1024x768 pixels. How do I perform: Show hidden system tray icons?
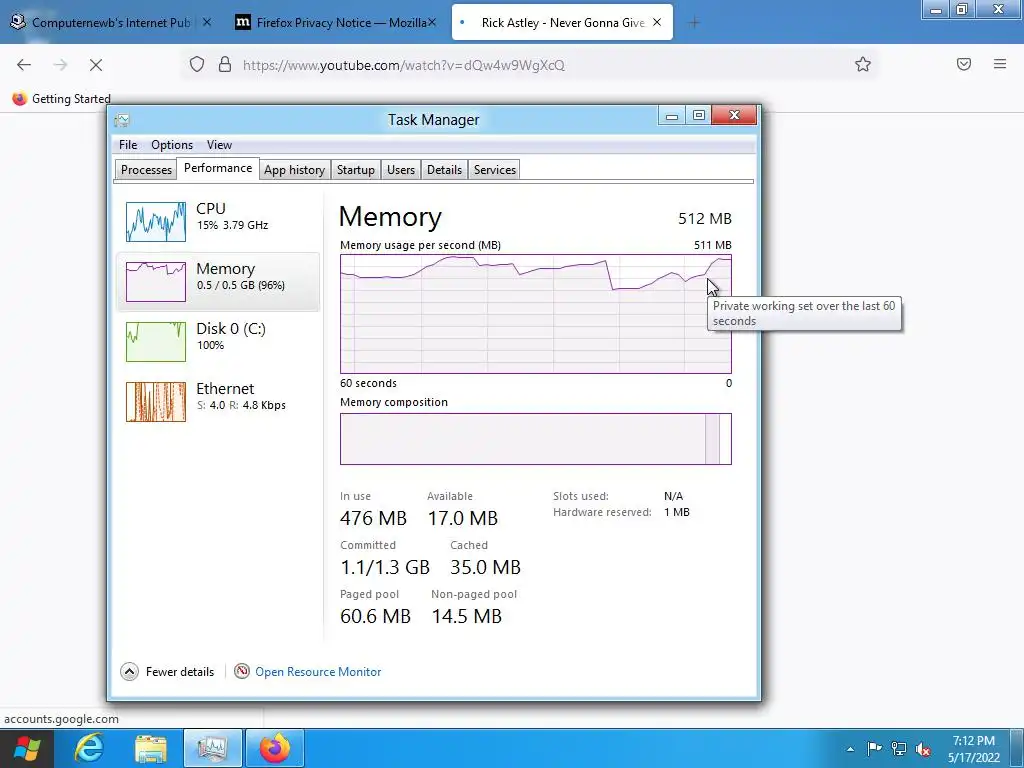pos(850,749)
